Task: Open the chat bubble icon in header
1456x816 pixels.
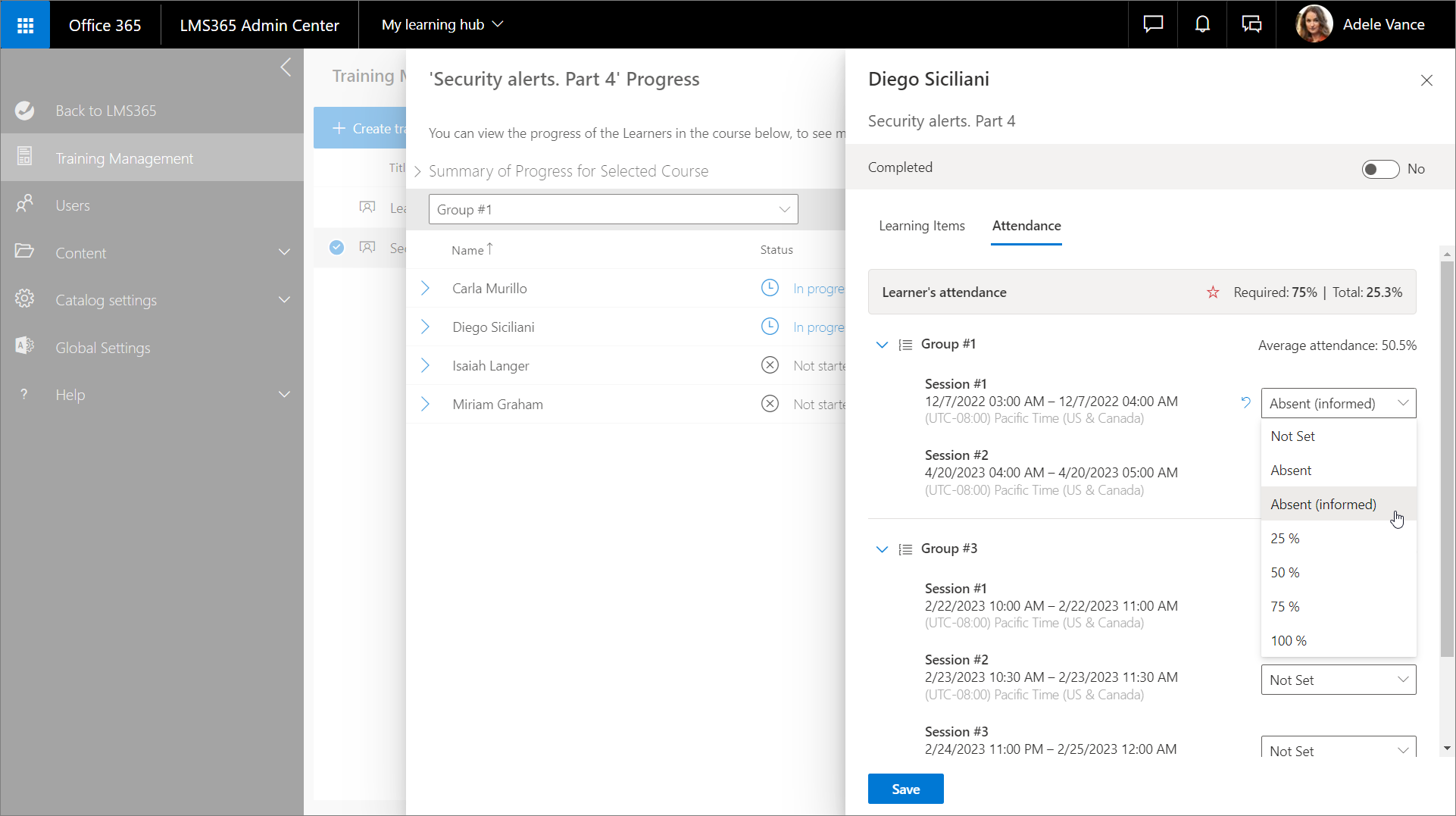Action: 1153,24
